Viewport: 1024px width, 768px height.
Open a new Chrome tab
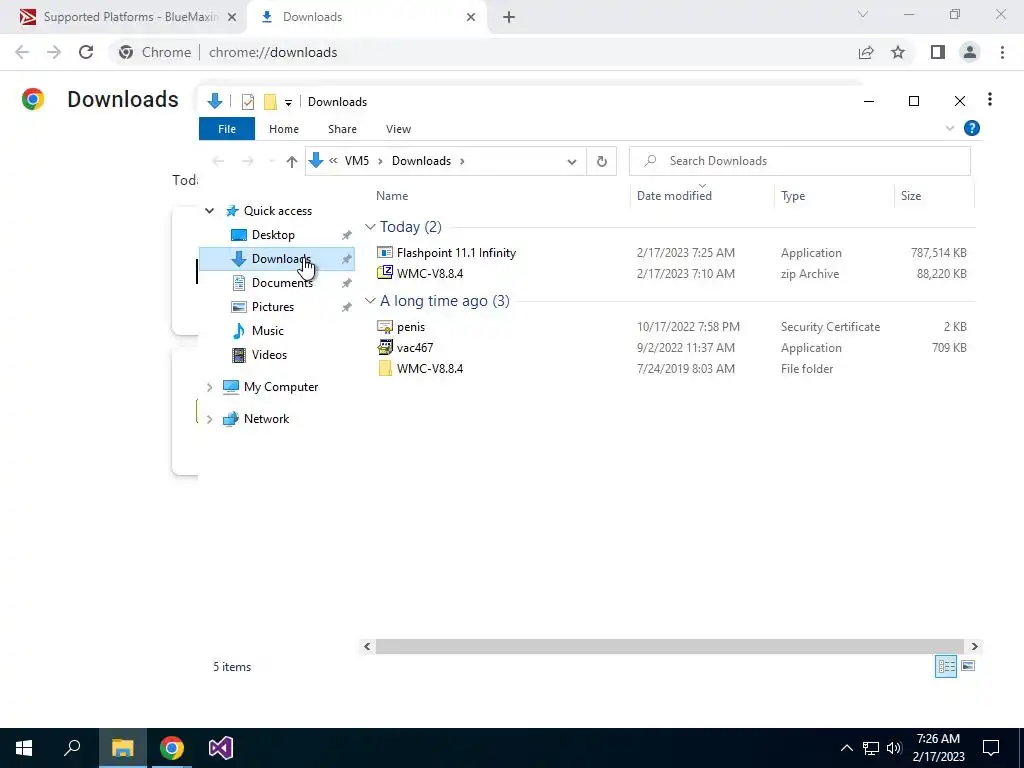pos(509,17)
